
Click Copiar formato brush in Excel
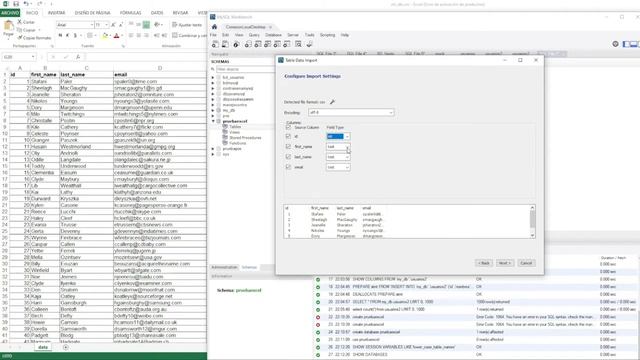(19, 38)
